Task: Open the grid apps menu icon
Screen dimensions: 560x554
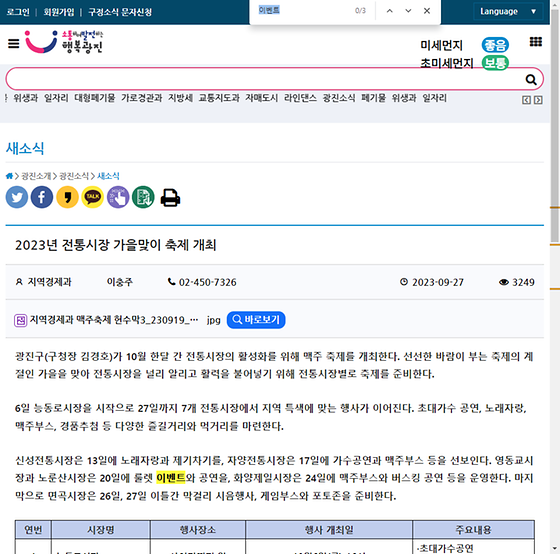Action: point(535,42)
